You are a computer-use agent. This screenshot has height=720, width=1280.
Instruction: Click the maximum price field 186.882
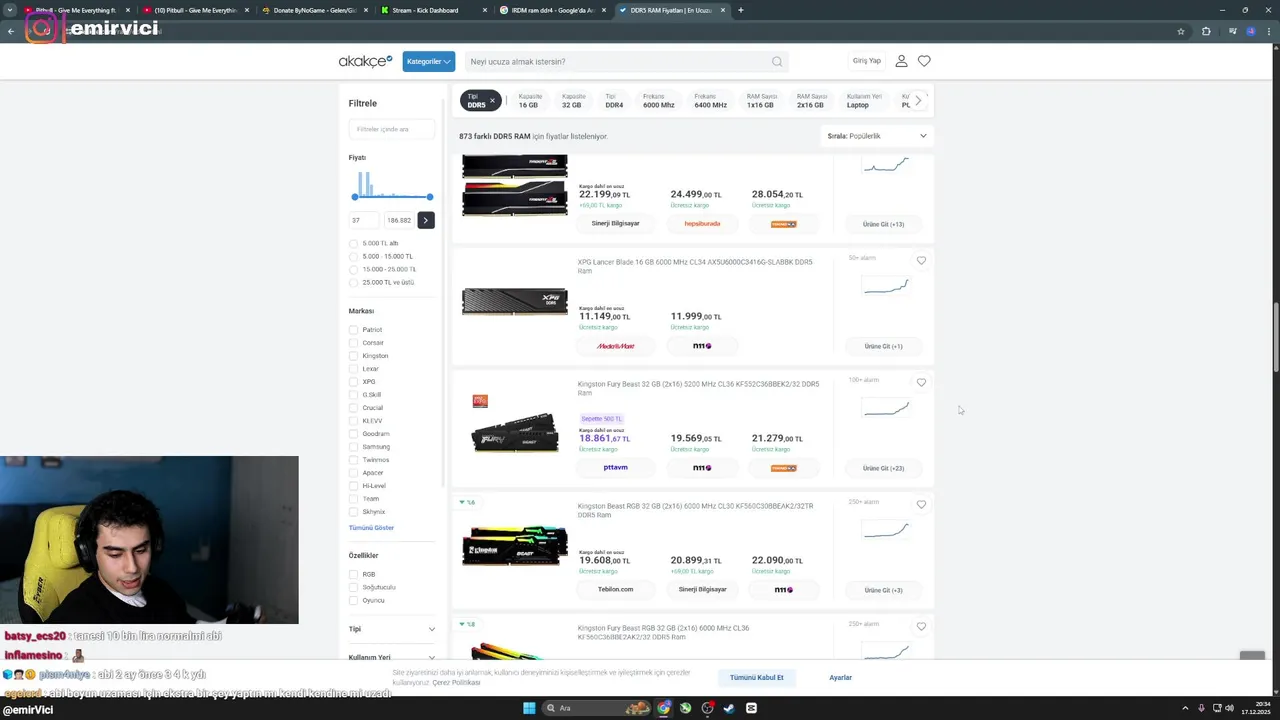click(399, 220)
